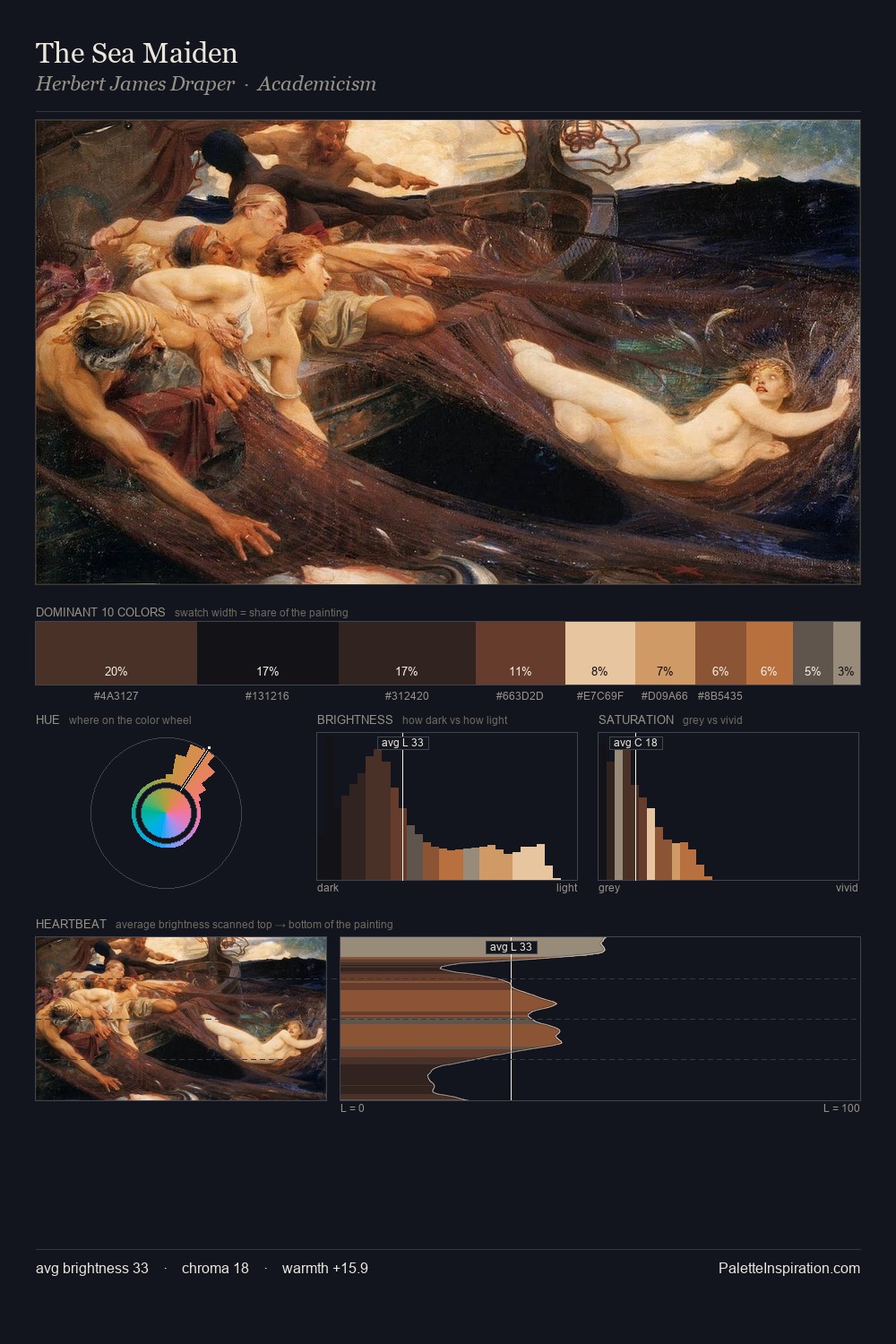Viewport: 896px width, 1344px height.
Task: Click the 'L = 0' axis label
Action: (x=352, y=1108)
